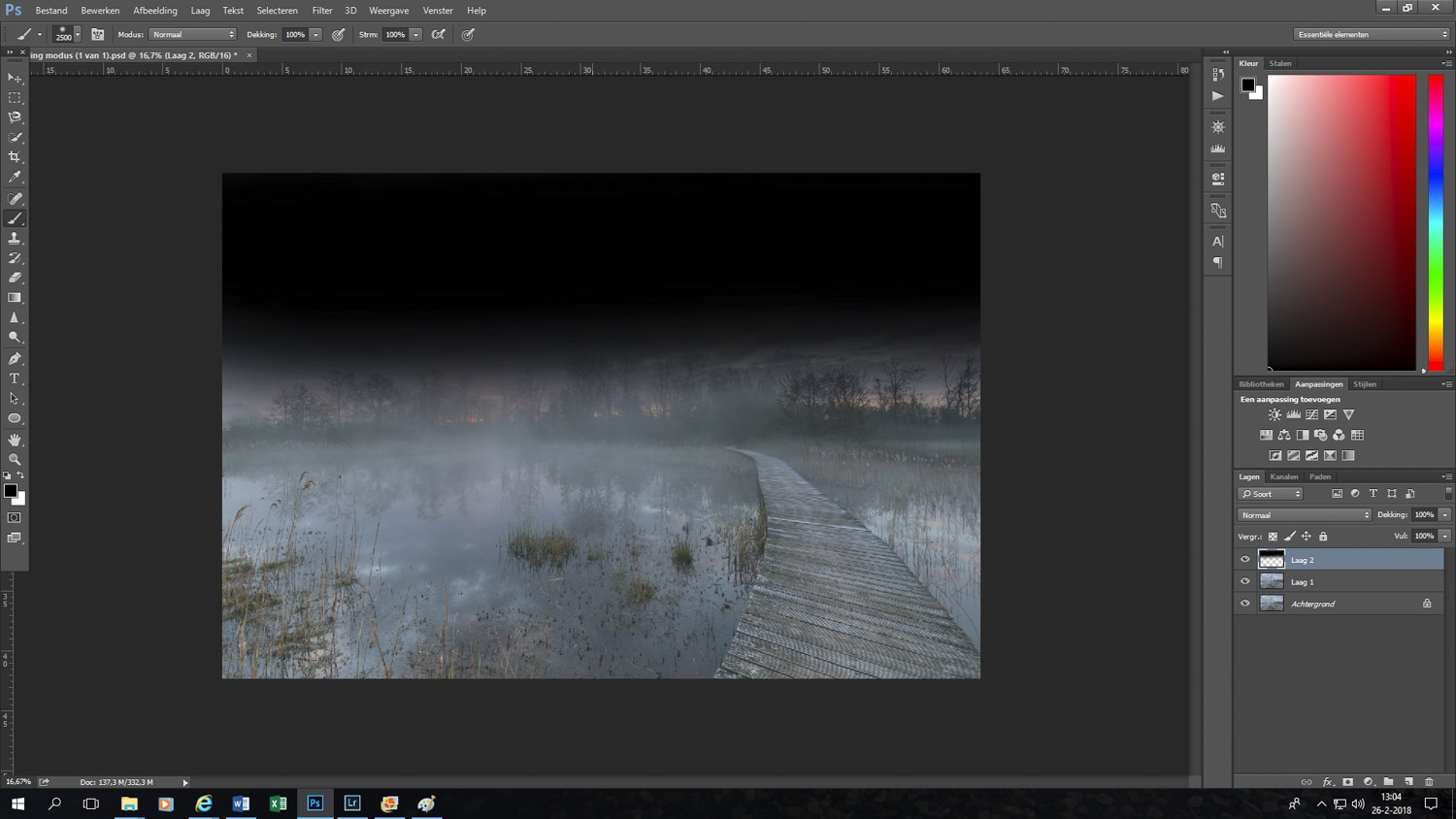The image size is (1456, 819).
Task: Open the brush Modus dropdown
Action: tap(193, 34)
